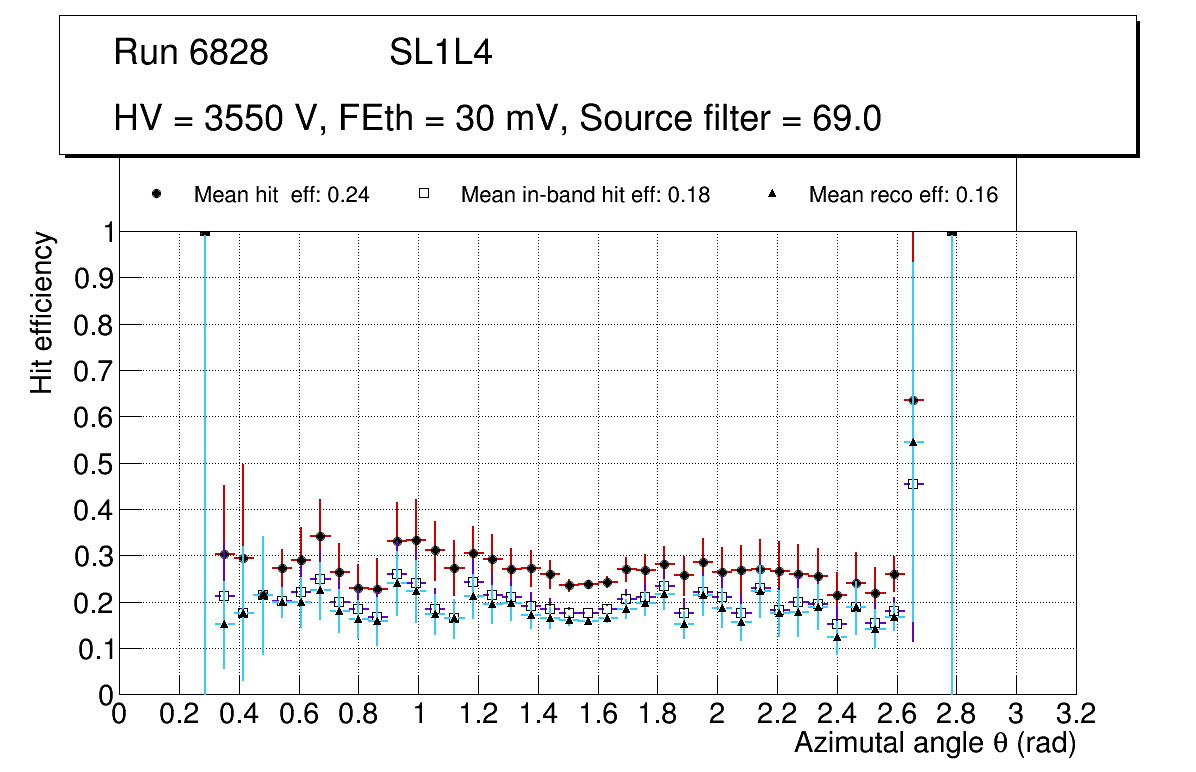Click the top data point at 2.8 rad
The image size is (1196, 772).
tap(952, 232)
